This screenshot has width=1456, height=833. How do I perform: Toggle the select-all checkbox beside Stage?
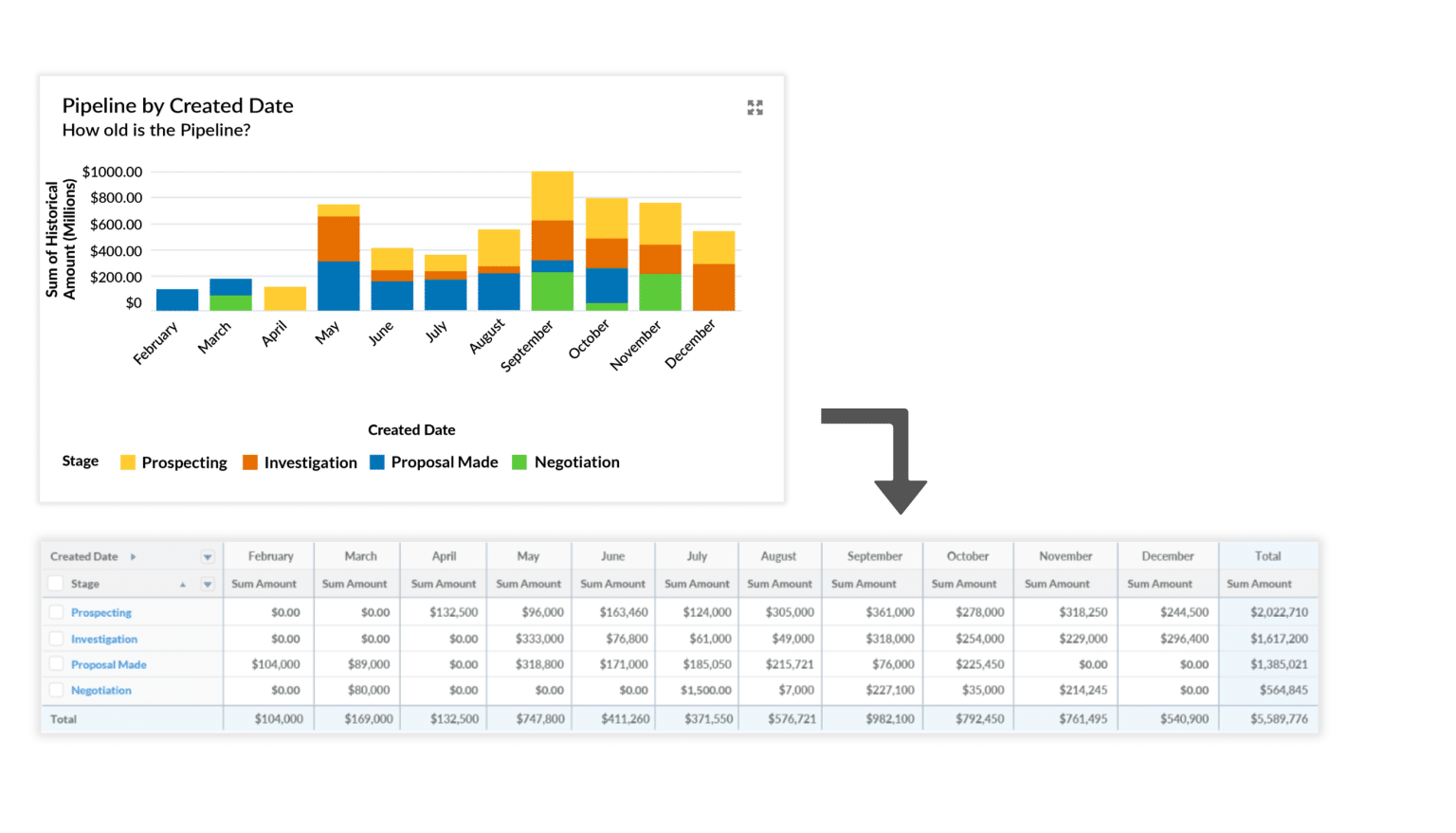pyautogui.click(x=56, y=585)
